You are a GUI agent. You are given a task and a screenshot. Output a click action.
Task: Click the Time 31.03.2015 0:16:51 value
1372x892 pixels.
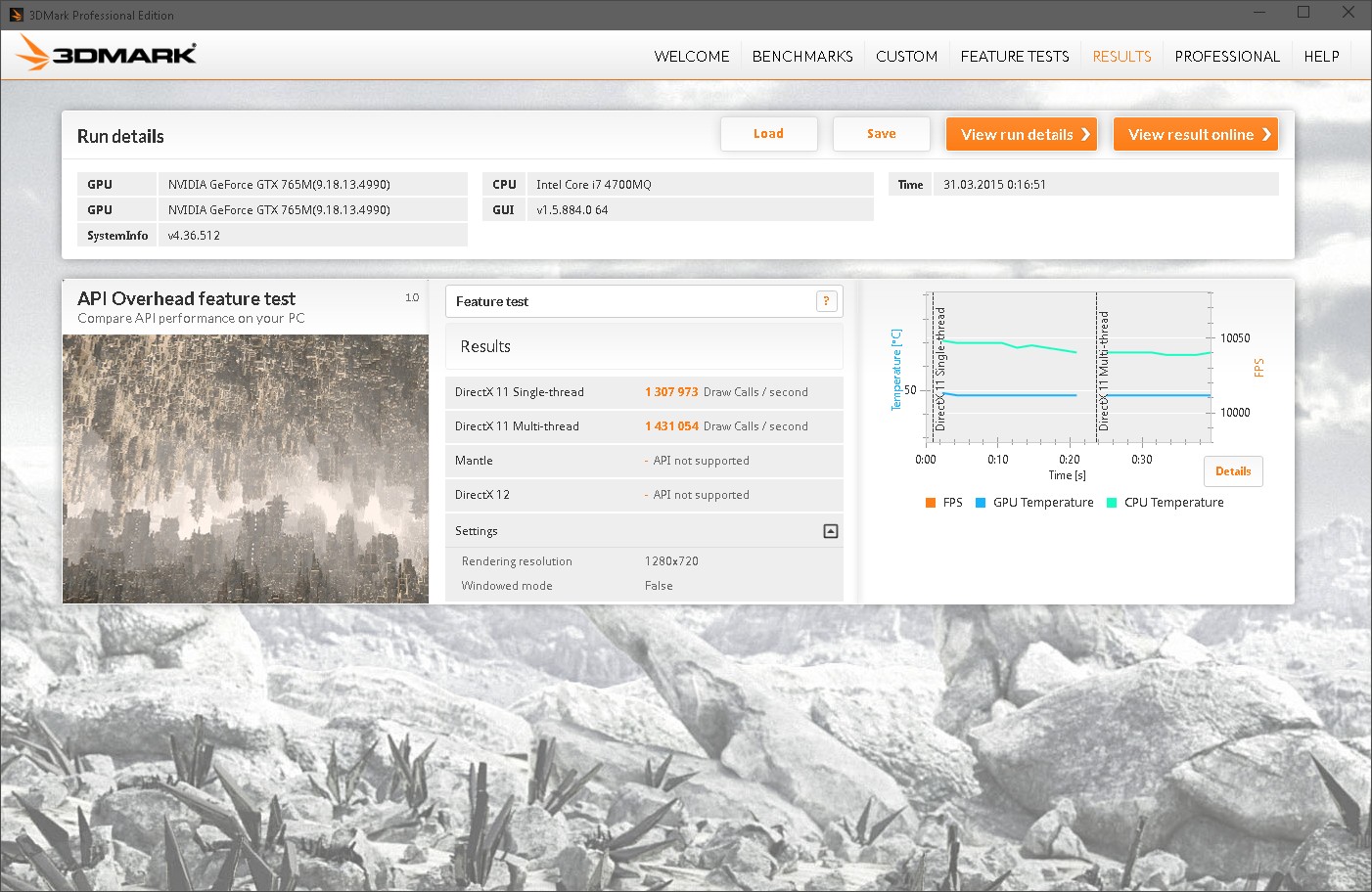994,185
